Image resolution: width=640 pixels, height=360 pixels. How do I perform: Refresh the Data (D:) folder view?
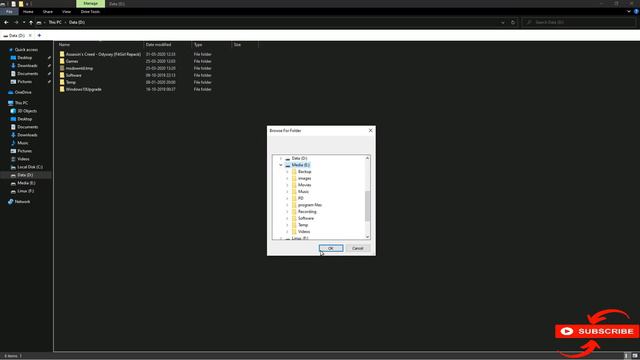(x=513, y=22)
